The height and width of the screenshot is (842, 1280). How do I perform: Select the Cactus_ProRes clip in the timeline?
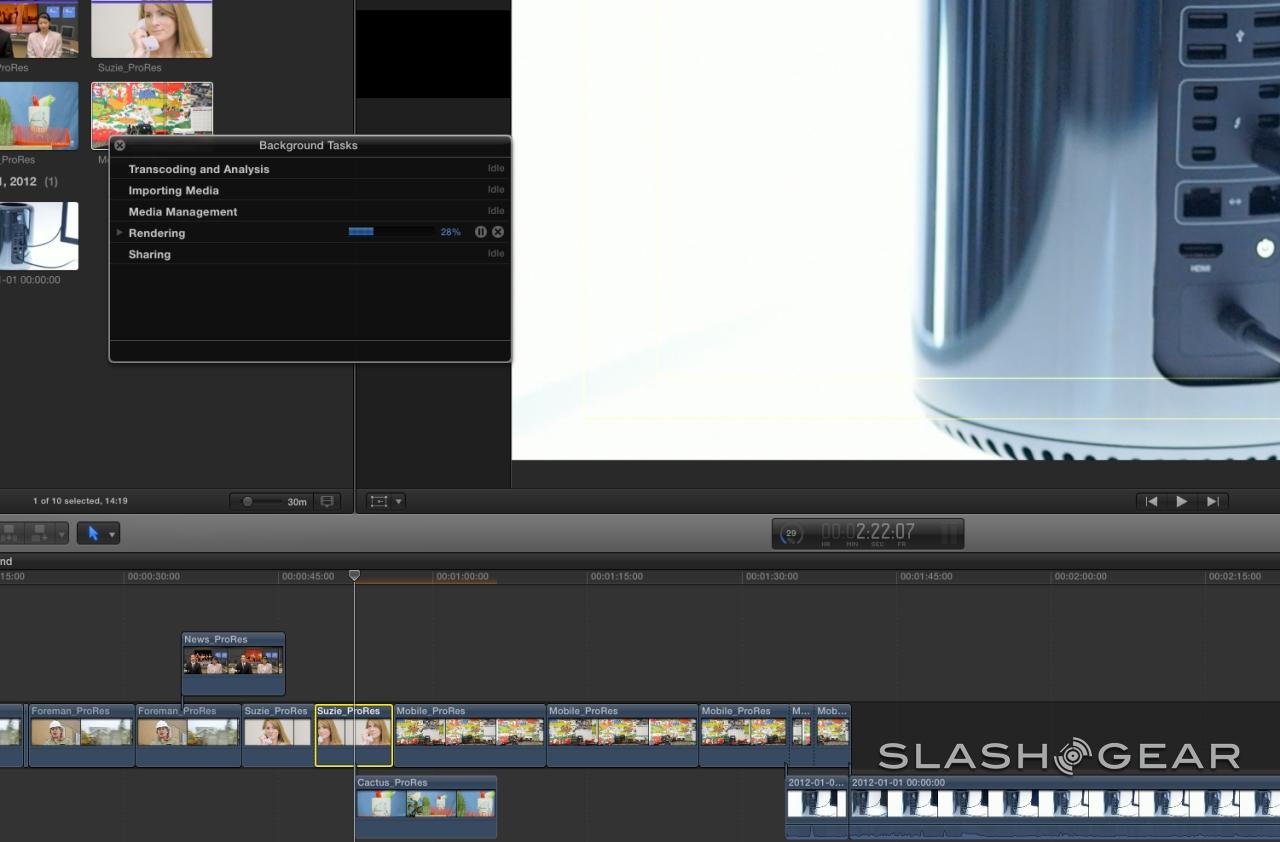pyautogui.click(x=426, y=806)
